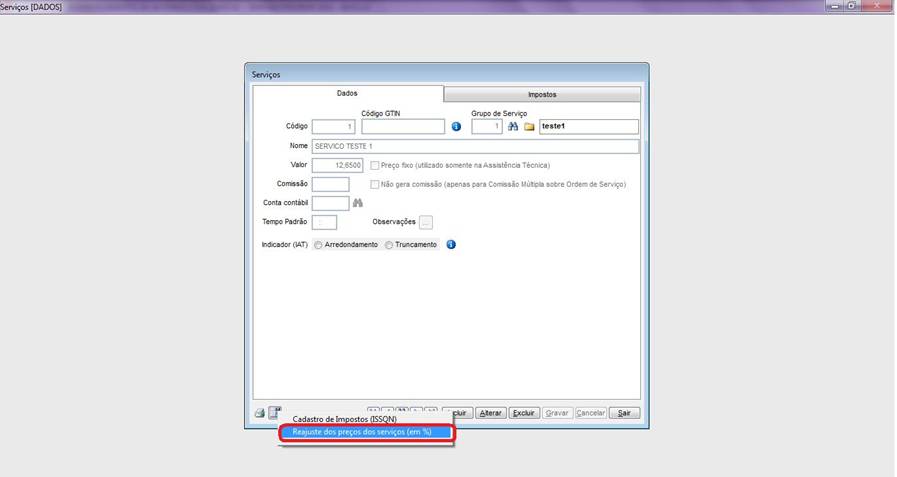Click the Gravar button
This screenshot has width=897, height=477.
click(557, 413)
